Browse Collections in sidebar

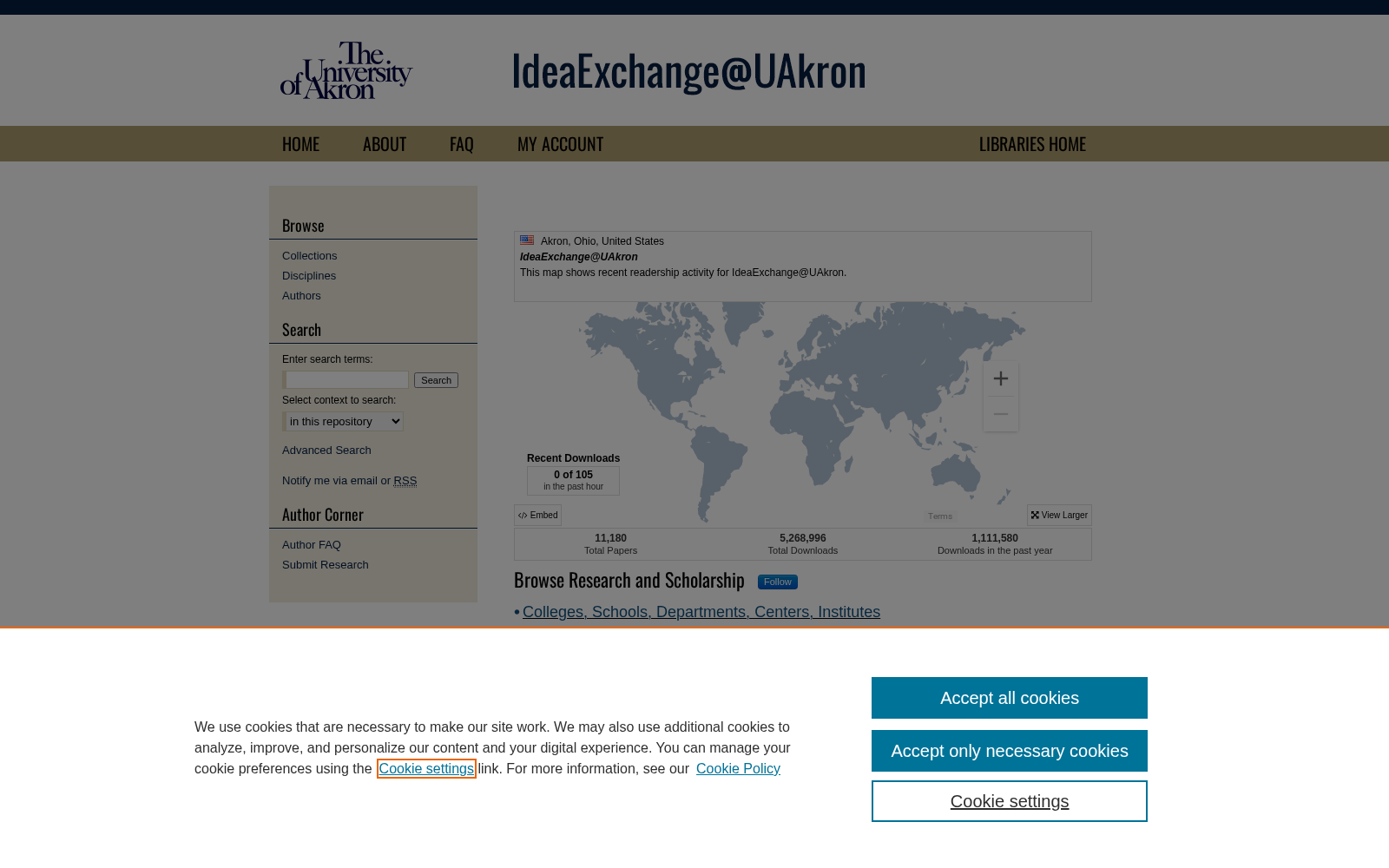pos(309,256)
